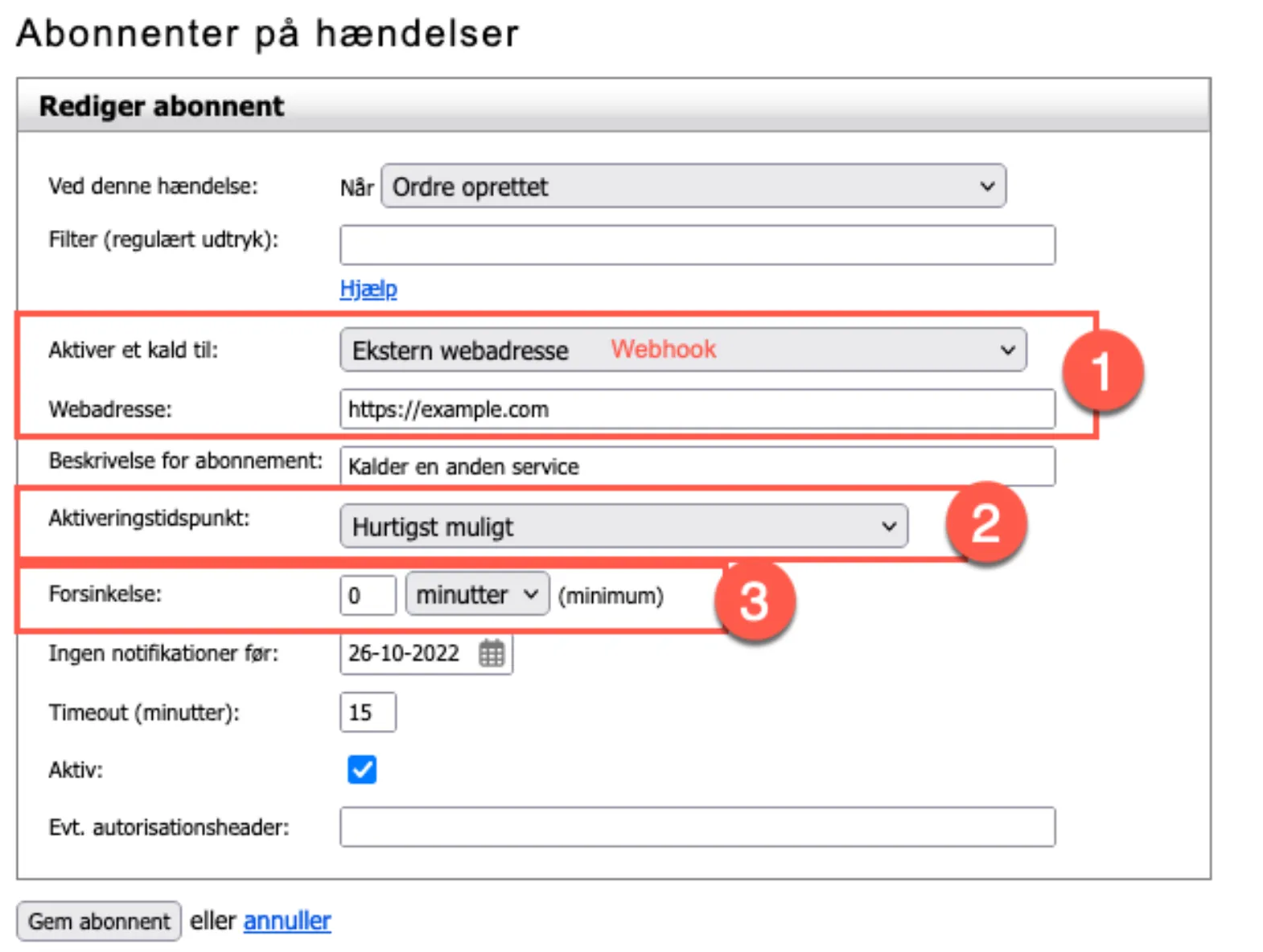Click the Forsinkelse delay number field

368,596
